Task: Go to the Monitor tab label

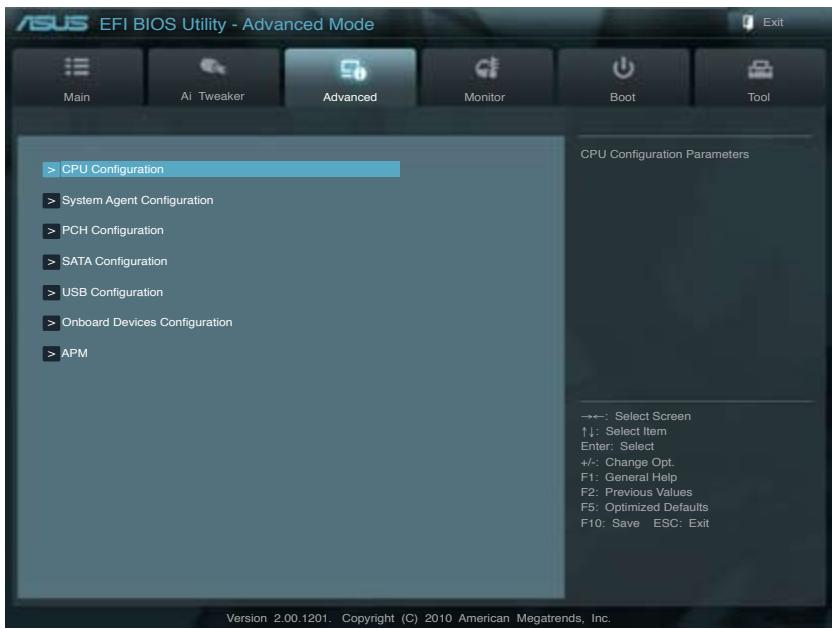Action: 484,97
